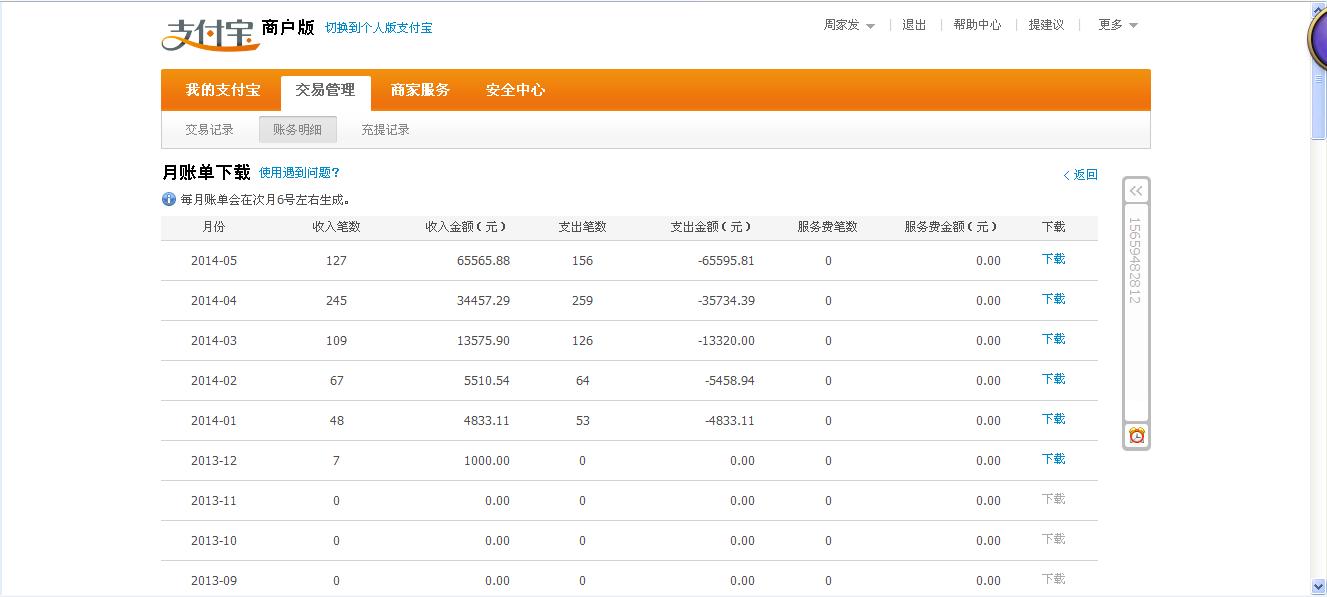Open the 更多 dropdown menu
1327x597 pixels.
tap(1117, 25)
